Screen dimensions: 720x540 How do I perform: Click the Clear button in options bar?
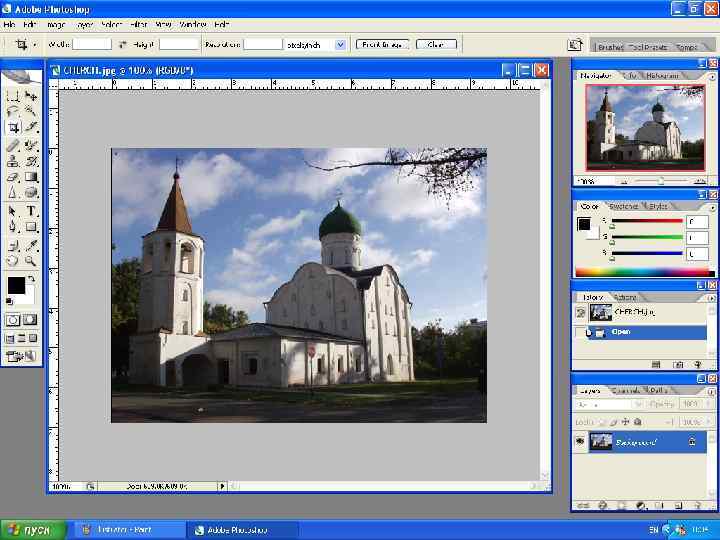click(436, 45)
